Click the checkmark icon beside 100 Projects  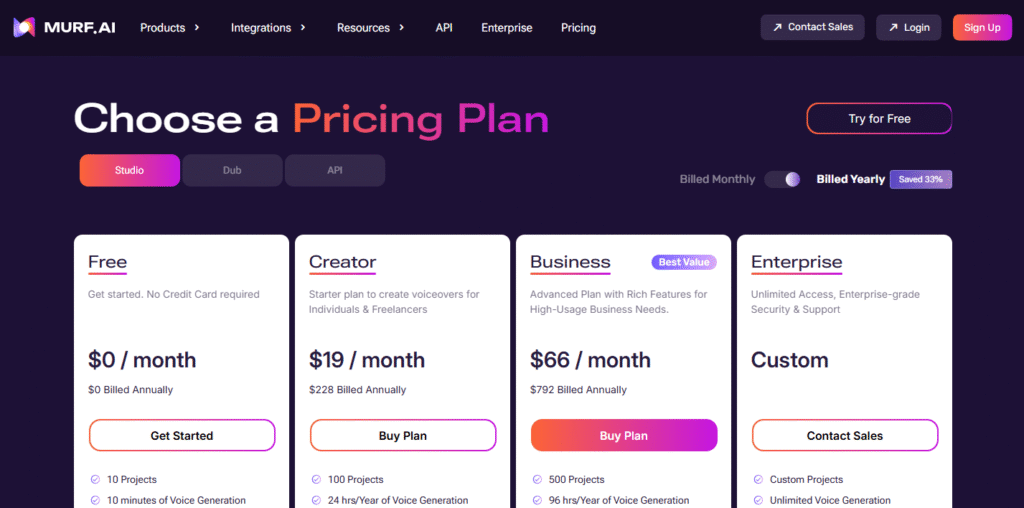tap(316, 479)
